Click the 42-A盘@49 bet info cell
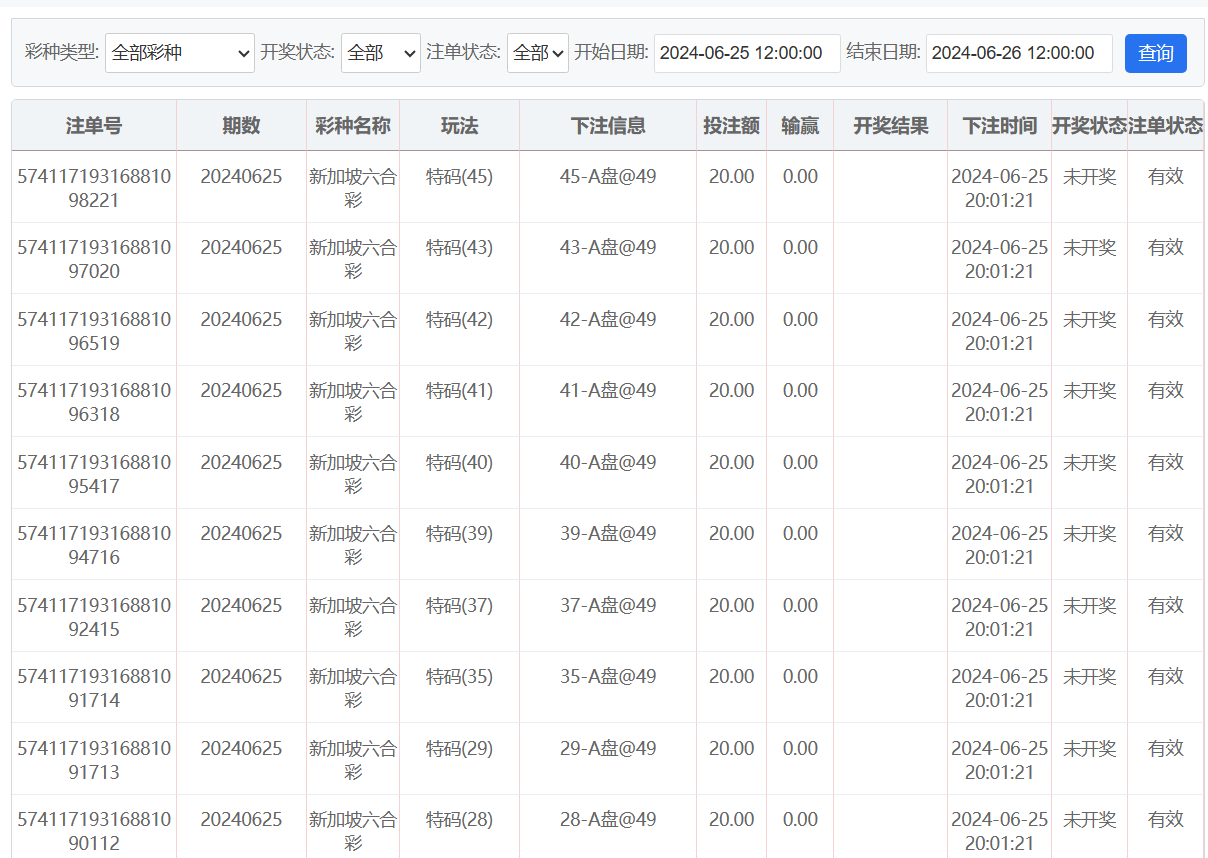This screenshot has height=858, width=1208. pos(608,319)
